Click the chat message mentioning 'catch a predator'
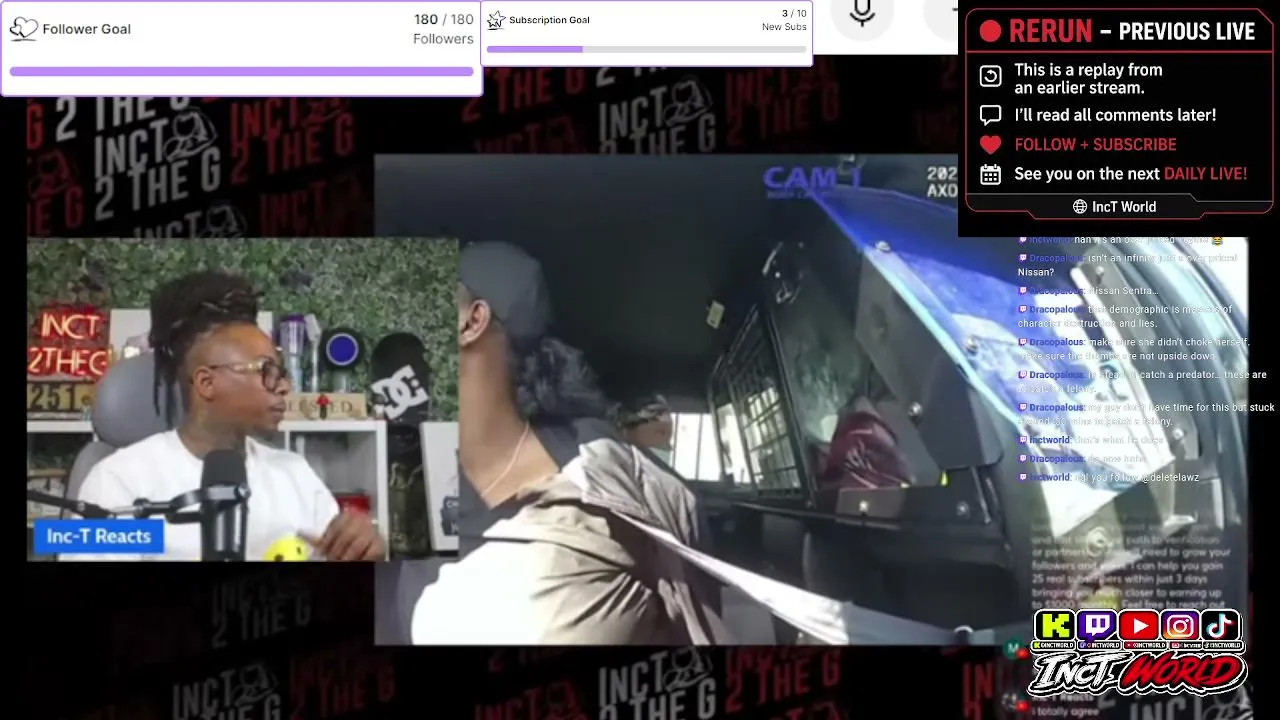The width and height of the screenshot is (1280, 720). [1142, 381]
